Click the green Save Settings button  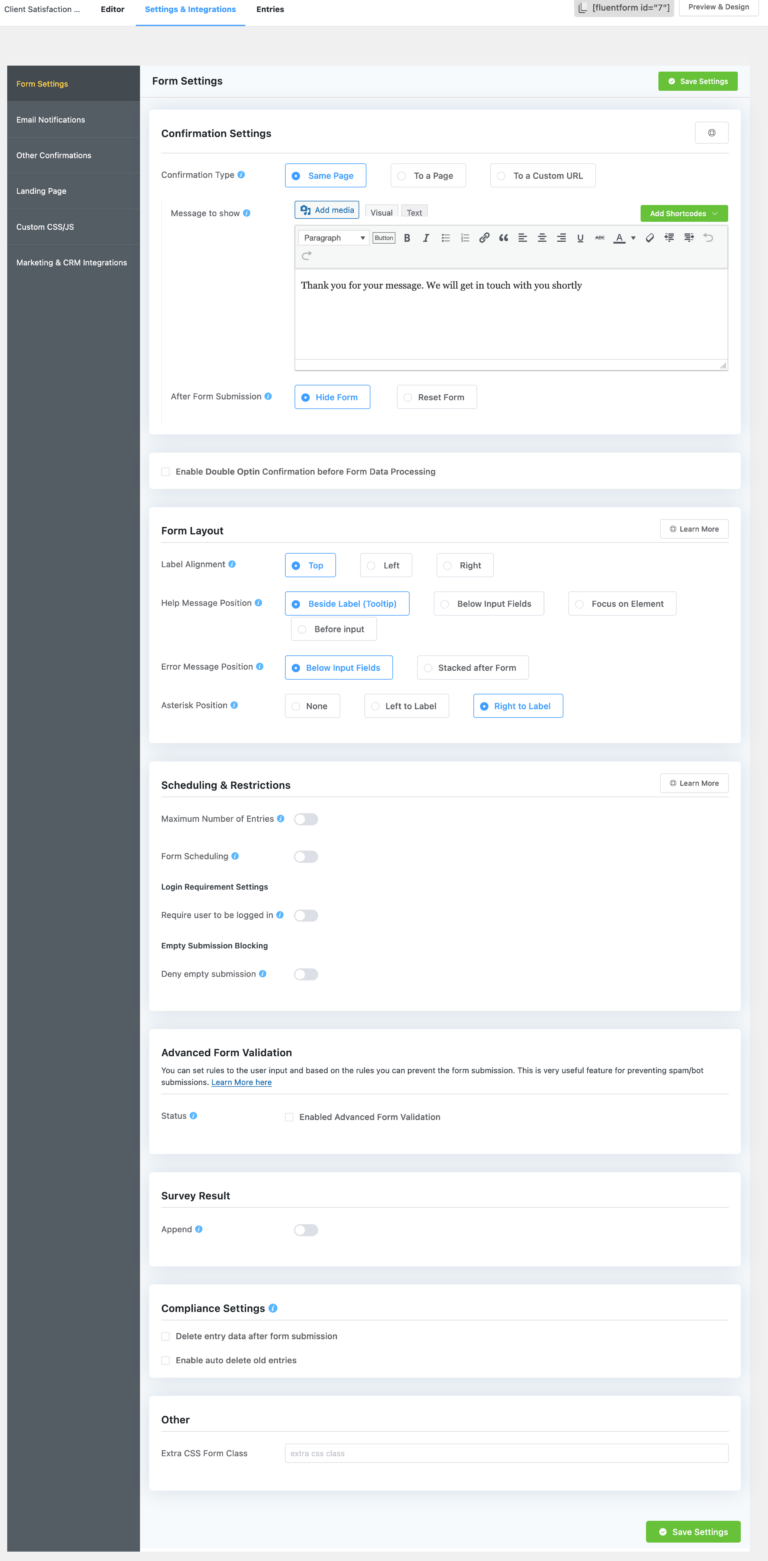697,81
